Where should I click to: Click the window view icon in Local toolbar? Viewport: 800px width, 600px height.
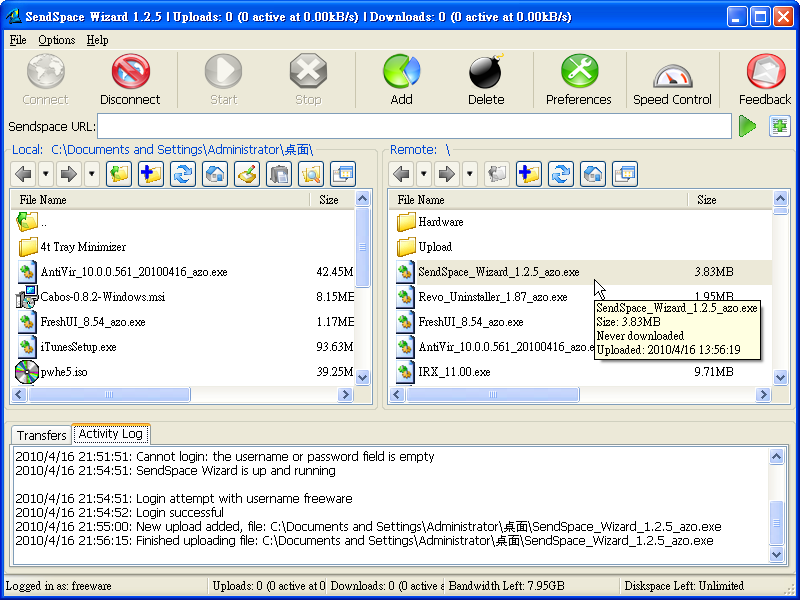click(343, 174)
